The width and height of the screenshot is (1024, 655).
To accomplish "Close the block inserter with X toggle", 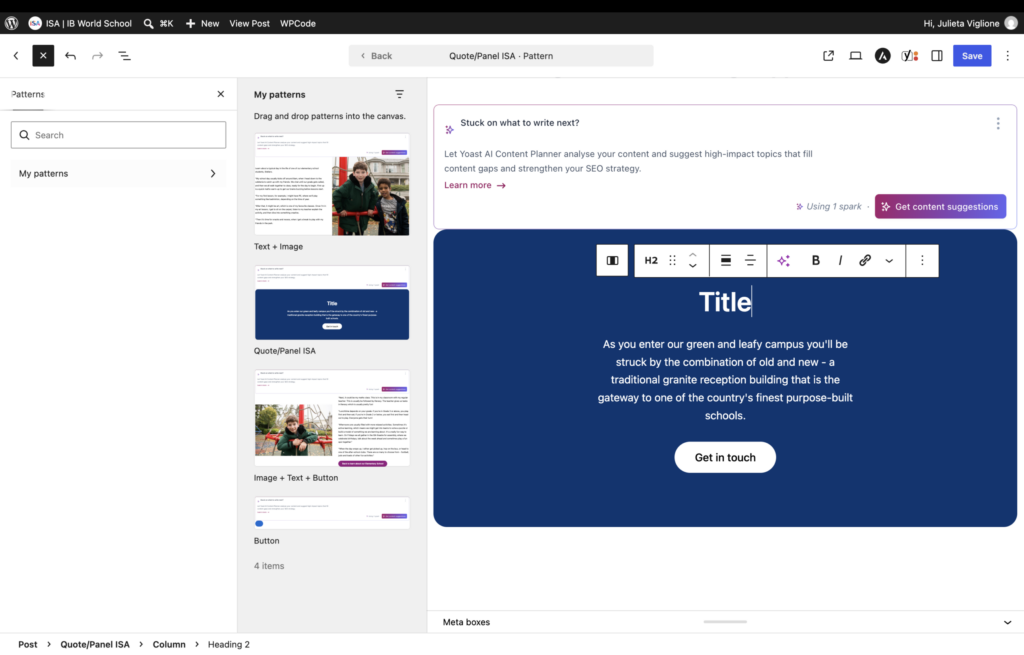I will pos(43,56).
